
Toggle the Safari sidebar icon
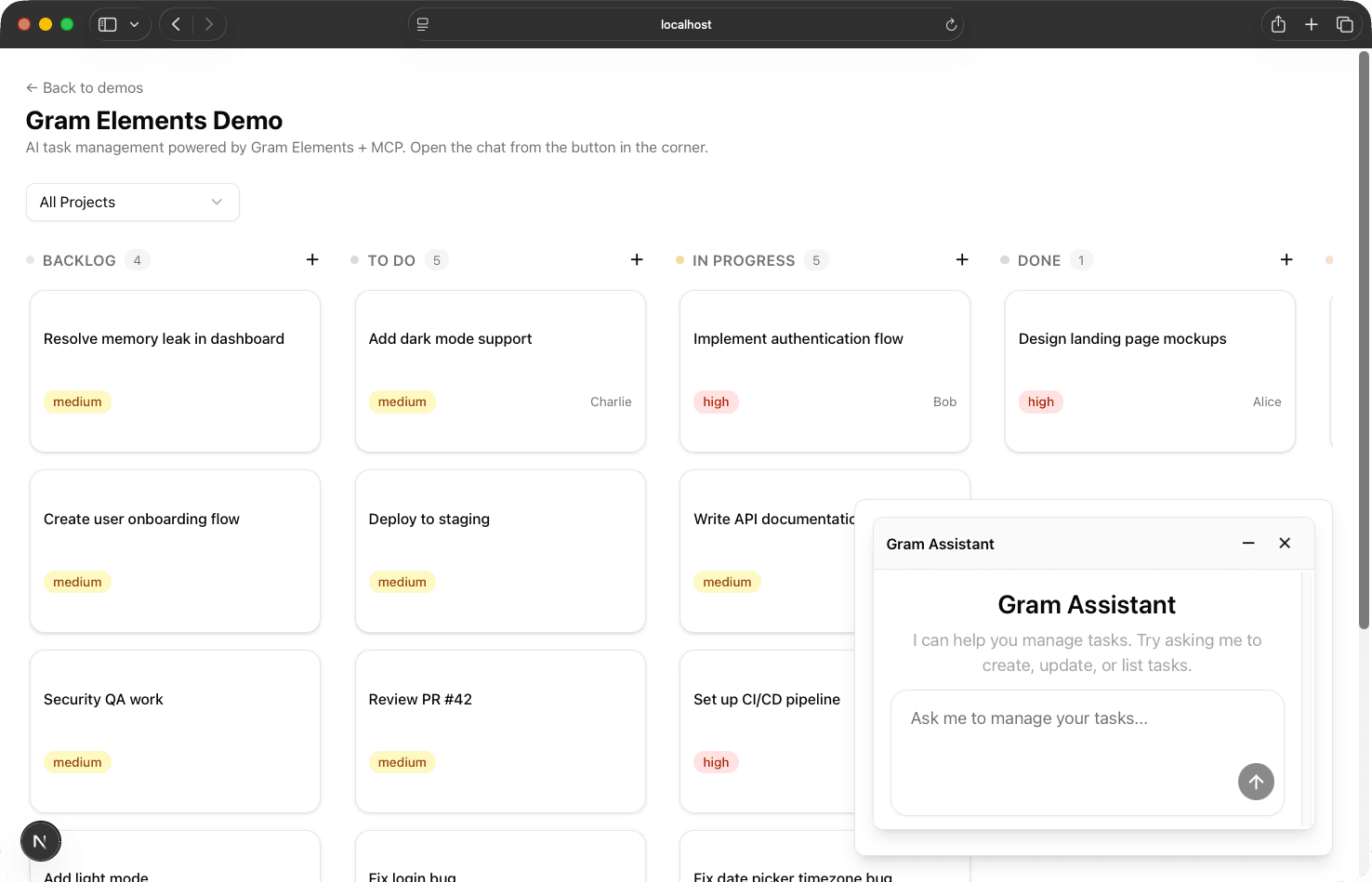(107, 24)
